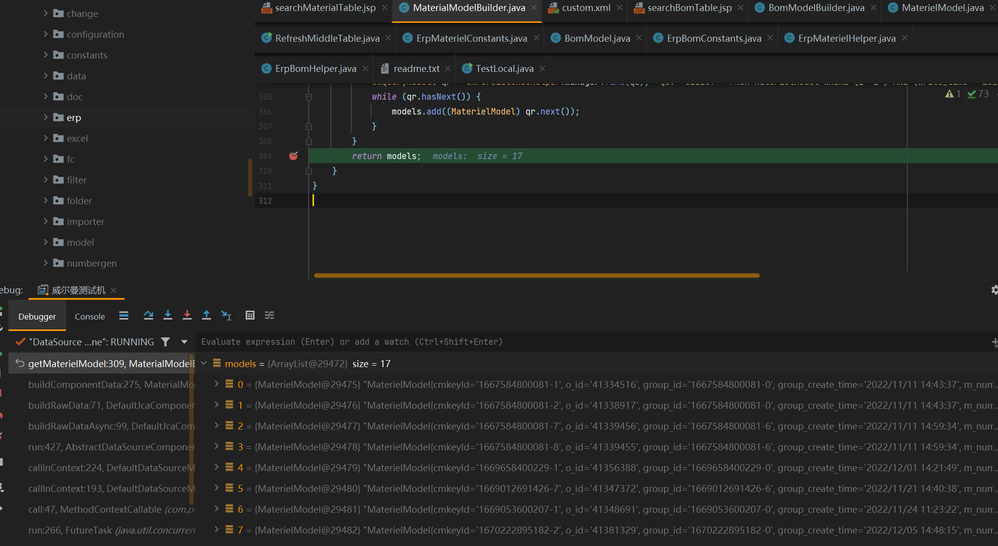The image size is (998, 546).
Task: Toggle the breakpoint on line 309
Action: pos(293,156)
